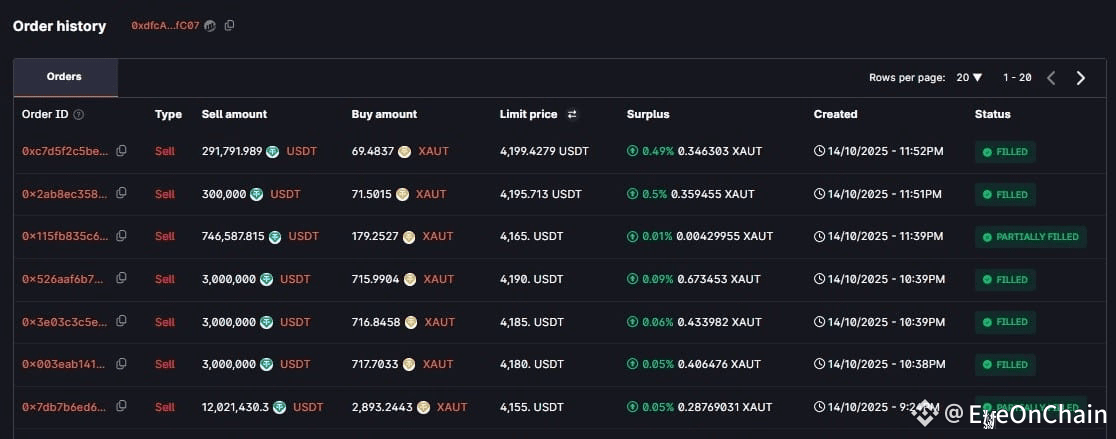Click the wallet identicon next to address
Viewport: 1116px width, 439px height.
click(210, 26)
